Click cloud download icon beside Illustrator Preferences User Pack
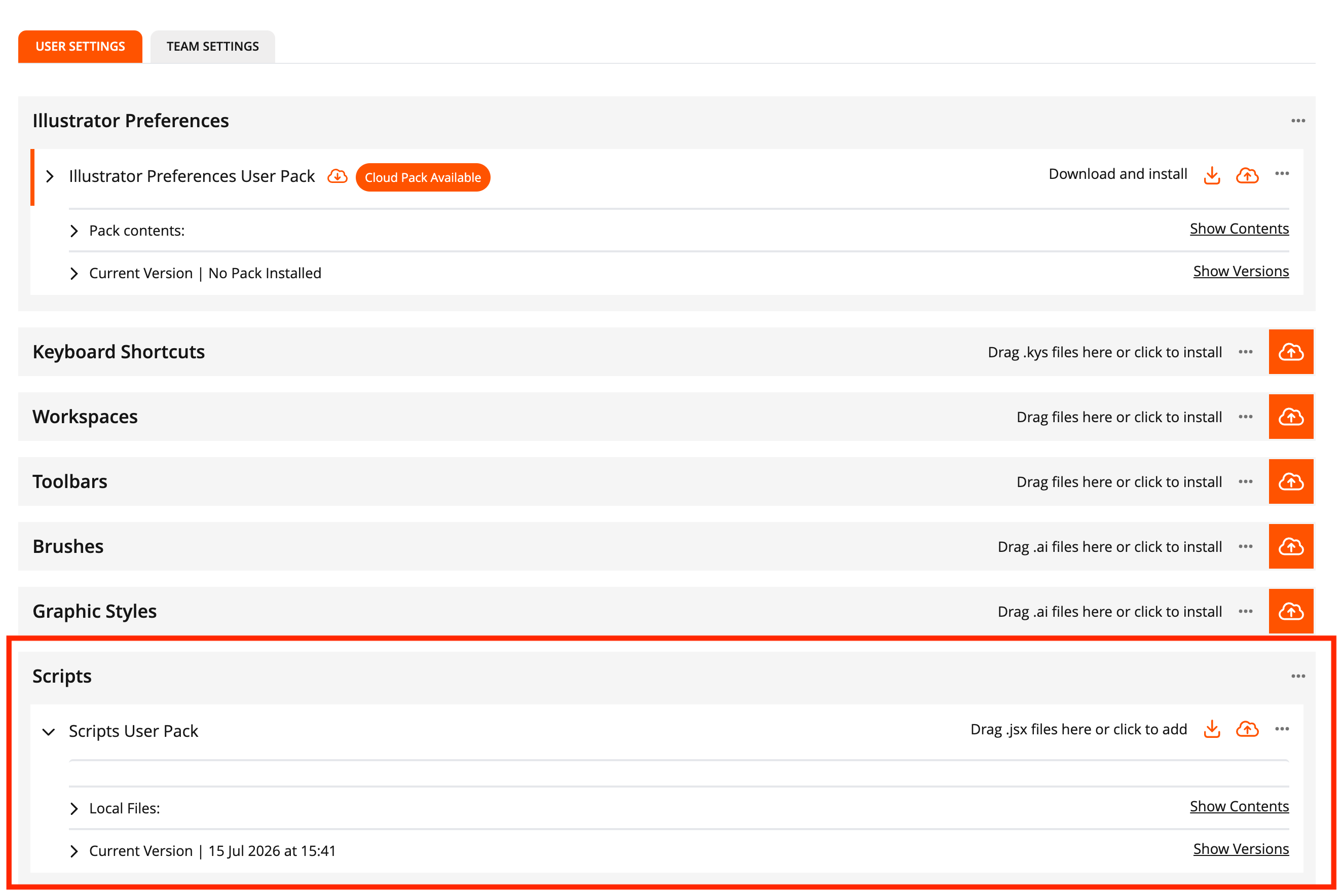The width and height of the screenshot is (1342, 896). [337, 176]
